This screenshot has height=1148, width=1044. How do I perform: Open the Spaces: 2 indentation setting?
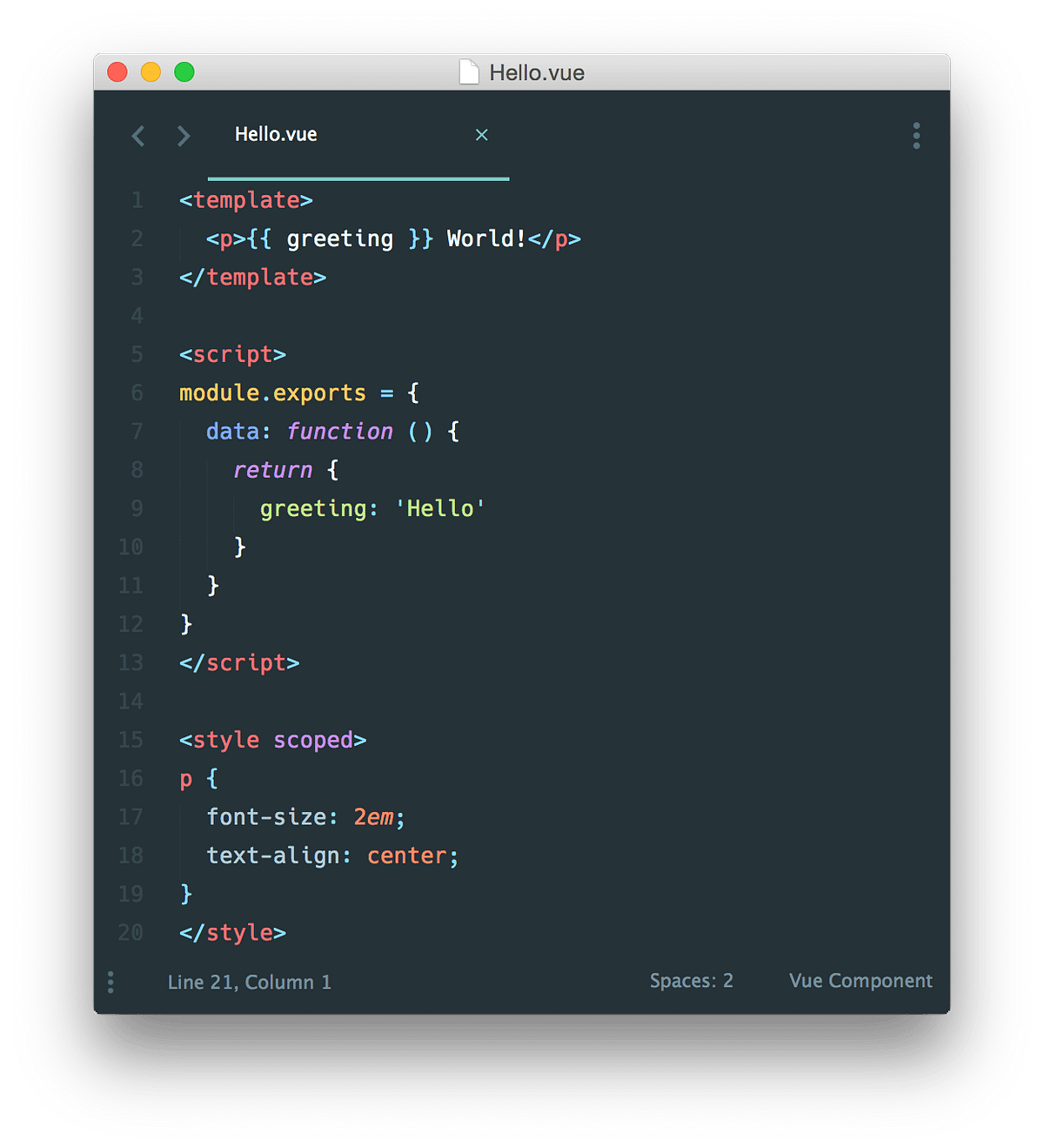(692, 981)
